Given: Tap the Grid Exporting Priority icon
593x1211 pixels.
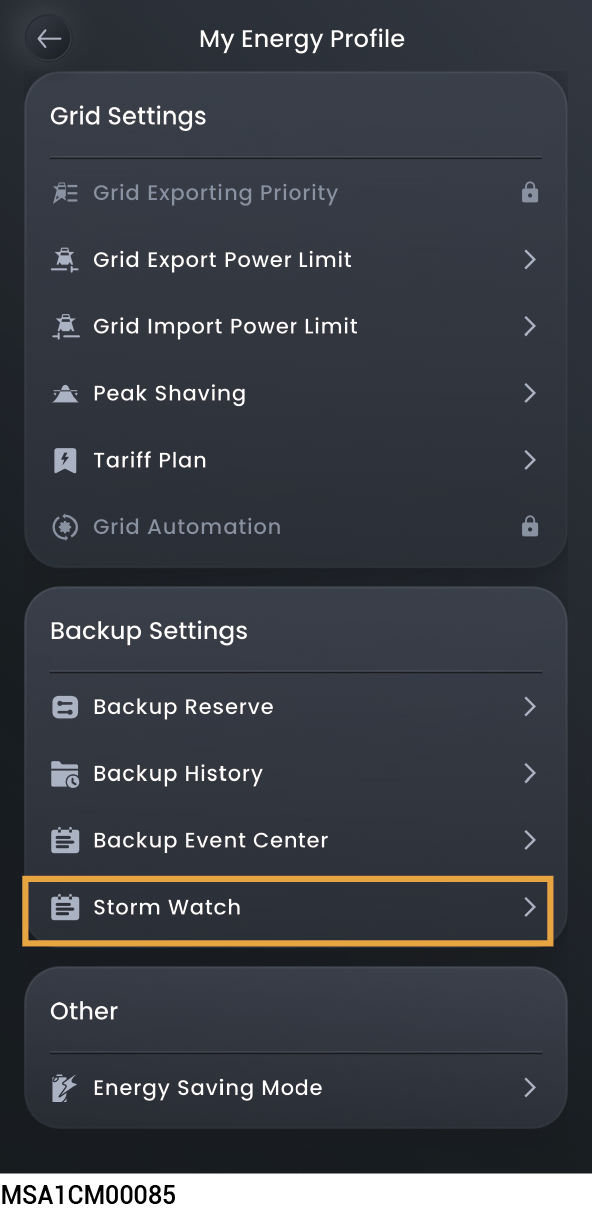Looking at the screenshot, I should (x=65, y=193).
